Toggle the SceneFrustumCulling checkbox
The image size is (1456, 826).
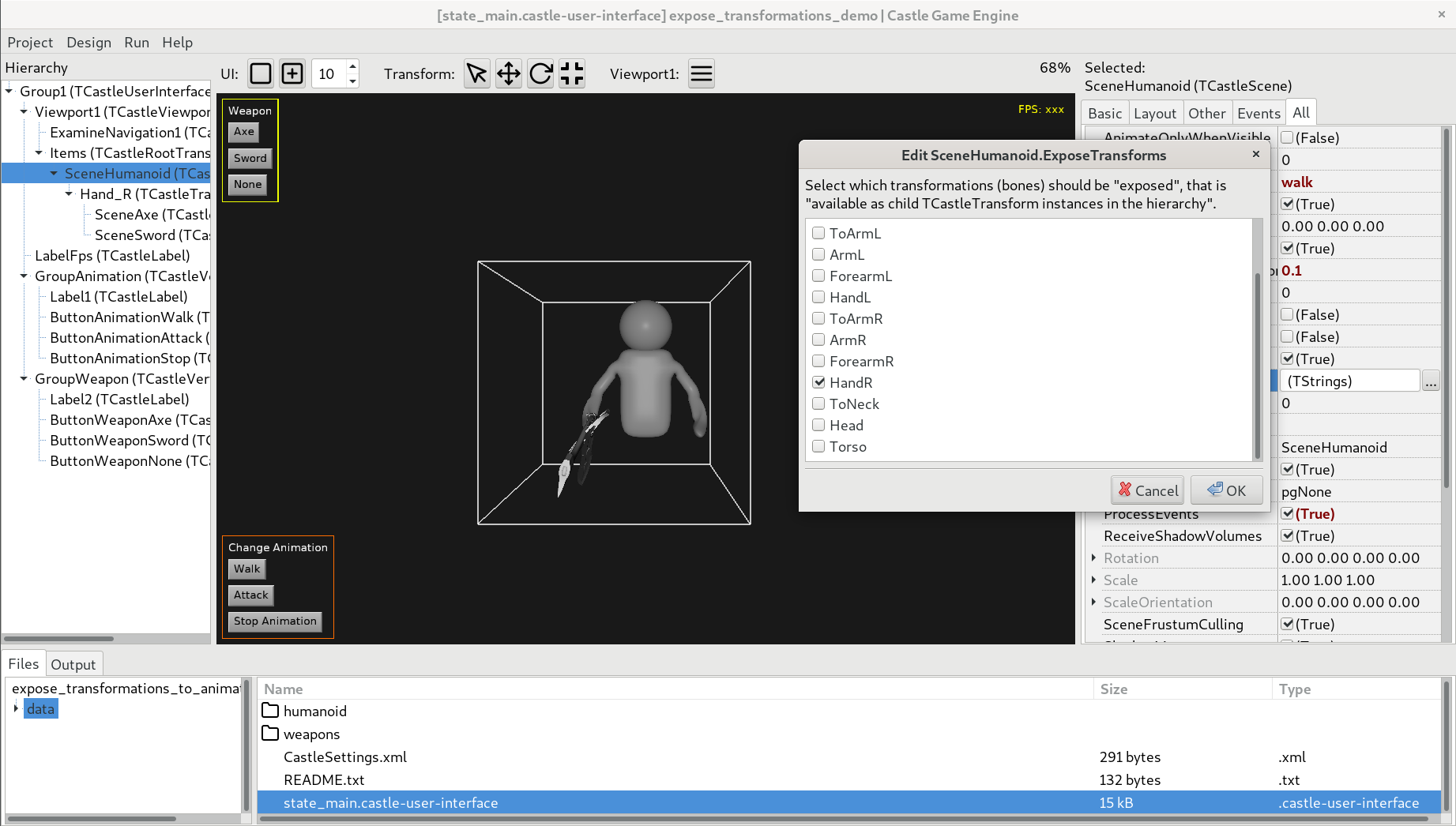[x=1288, y=624]
